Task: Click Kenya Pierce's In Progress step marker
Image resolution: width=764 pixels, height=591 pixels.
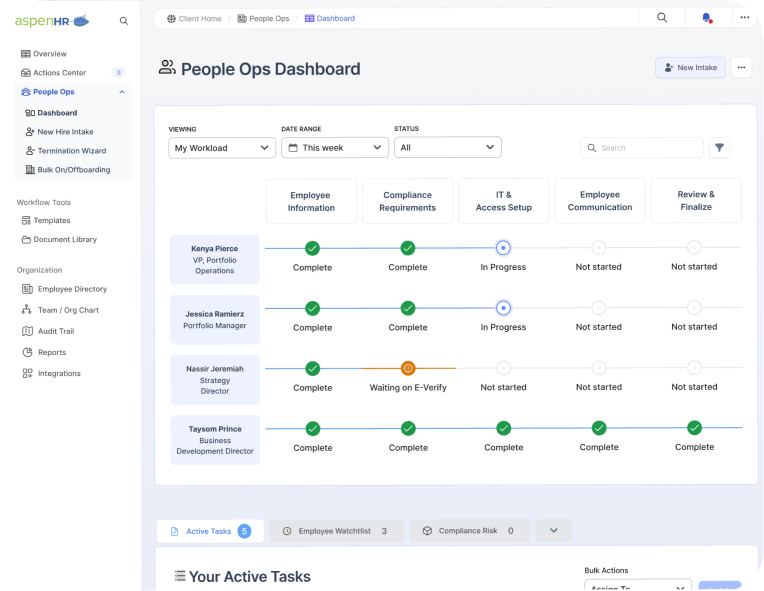Action: tap(503, 248)
